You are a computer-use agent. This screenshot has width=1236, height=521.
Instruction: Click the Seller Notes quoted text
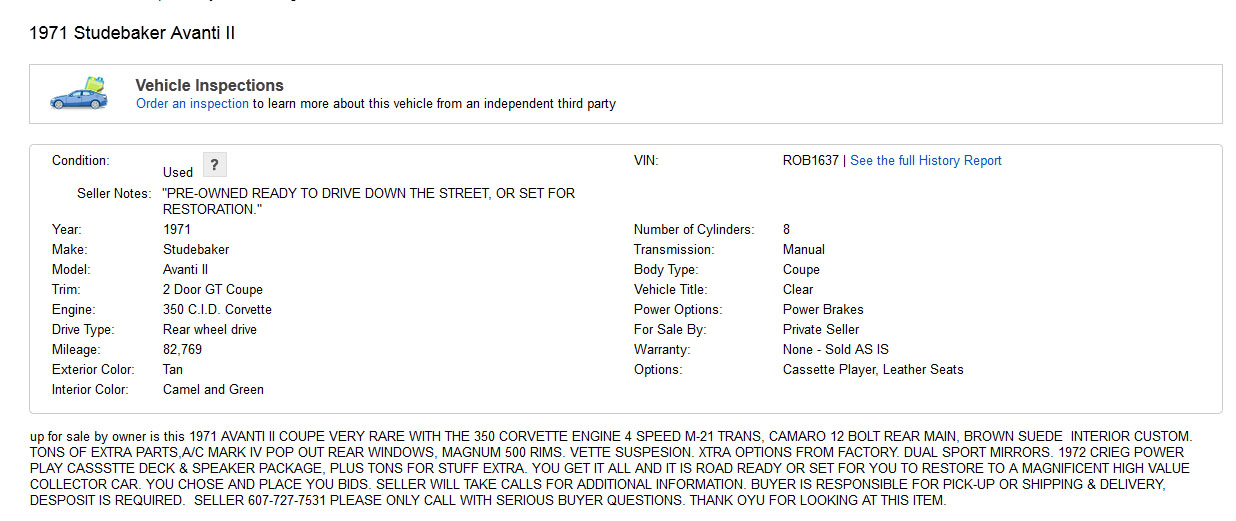coord(368,201)
